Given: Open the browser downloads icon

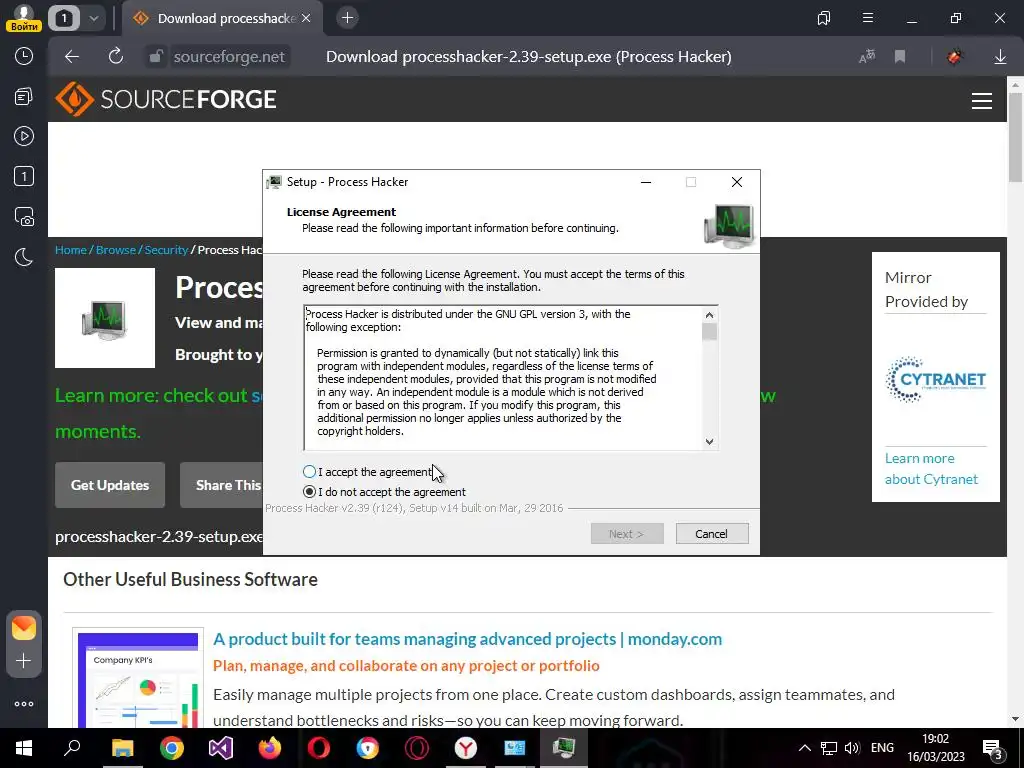Looking at the screenshot, I should 1000,57.
